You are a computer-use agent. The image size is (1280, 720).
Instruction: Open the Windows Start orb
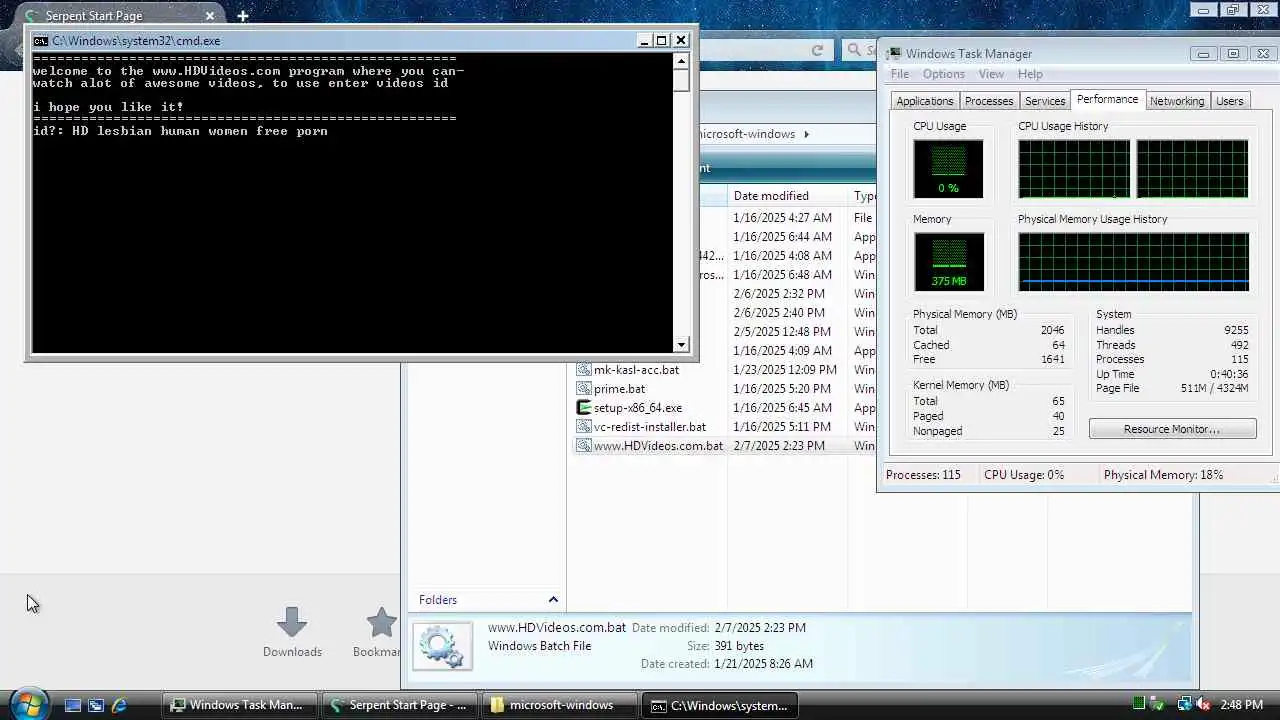pos(27,704)
